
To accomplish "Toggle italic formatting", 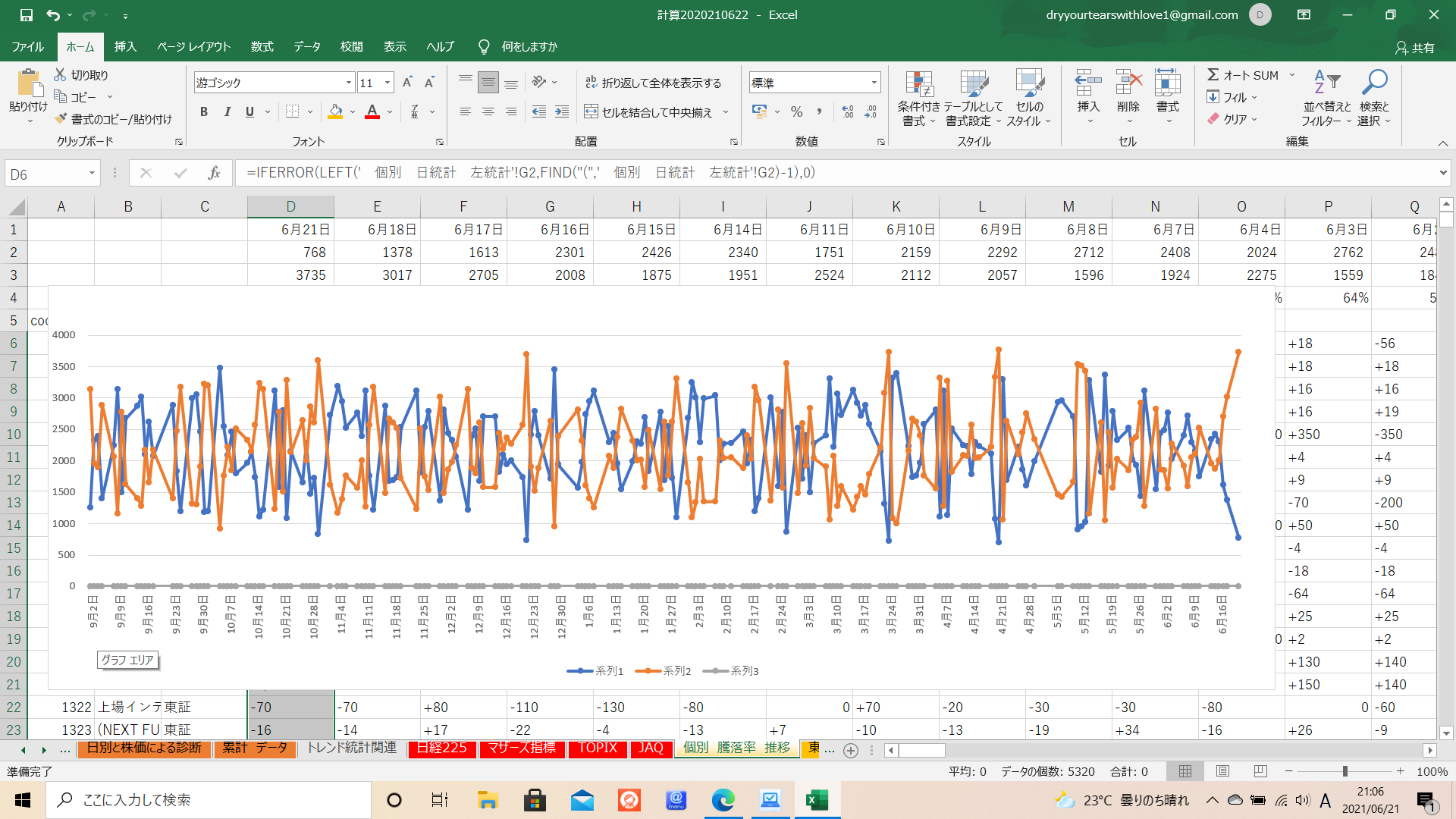I will pos(227,112).
